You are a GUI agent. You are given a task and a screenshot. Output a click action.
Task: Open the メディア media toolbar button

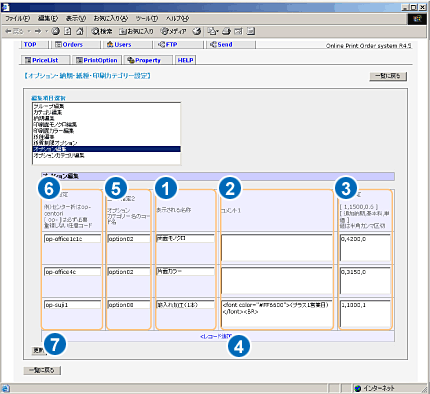pyautogui.click(x=173, y=31)
